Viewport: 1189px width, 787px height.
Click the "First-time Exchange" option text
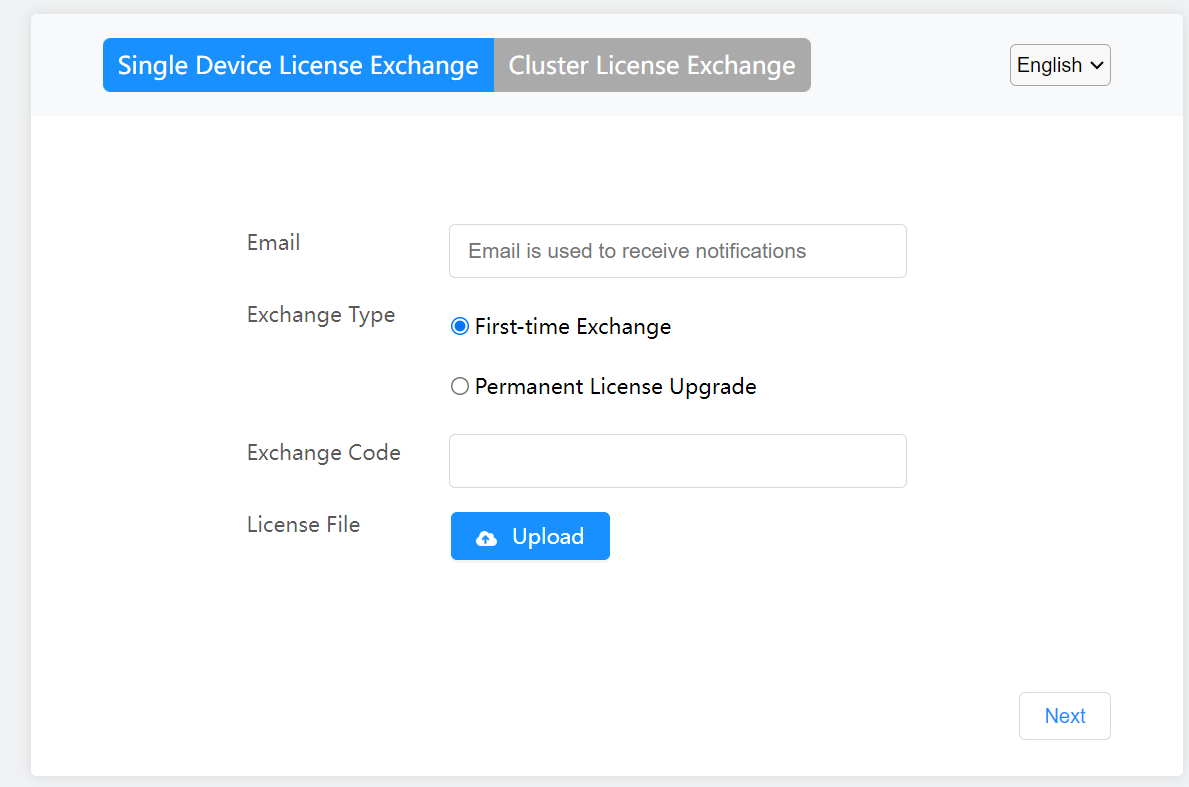573,327
